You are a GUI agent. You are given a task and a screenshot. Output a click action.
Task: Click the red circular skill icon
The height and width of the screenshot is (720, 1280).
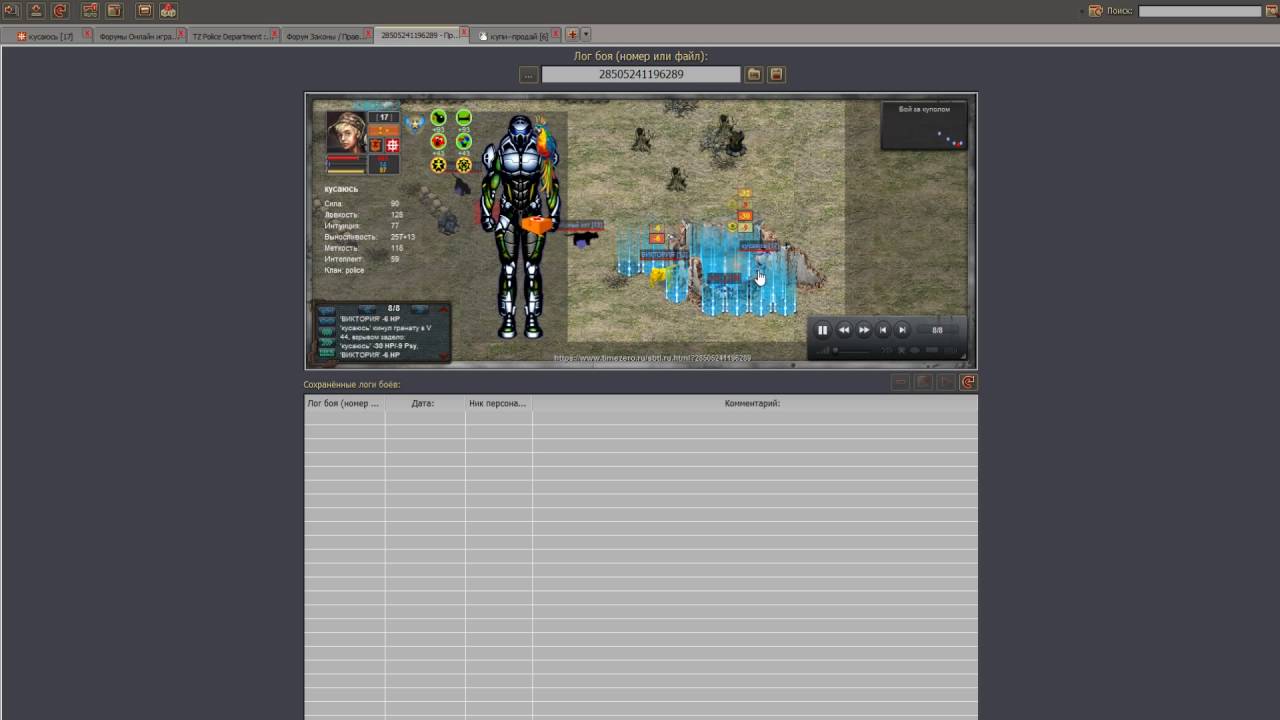(x=438, y=142)
